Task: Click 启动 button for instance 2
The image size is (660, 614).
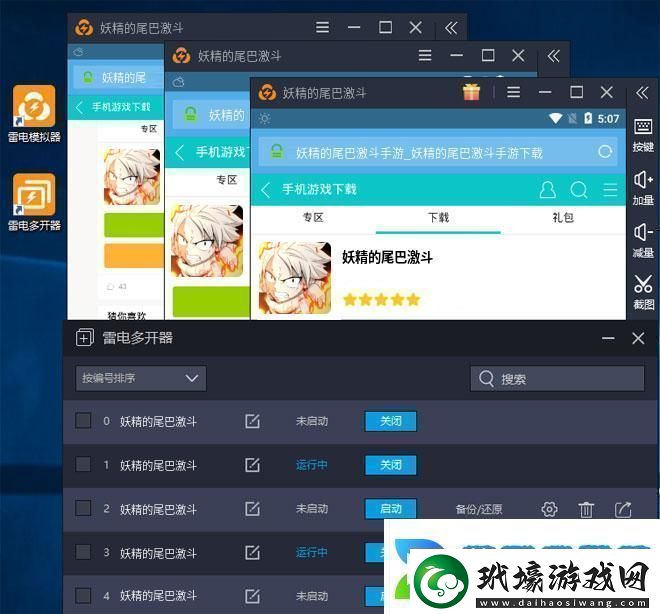Action: click(391, 509)
